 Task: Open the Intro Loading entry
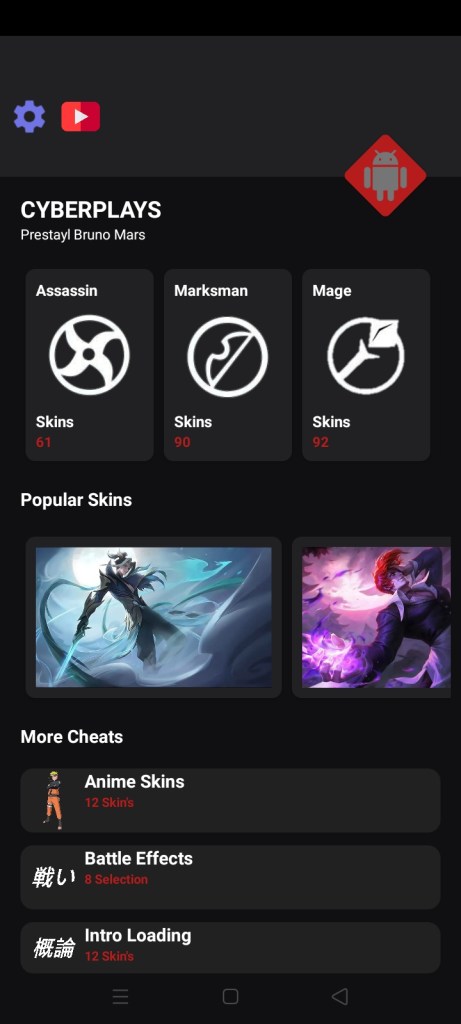tap(230, 948)
